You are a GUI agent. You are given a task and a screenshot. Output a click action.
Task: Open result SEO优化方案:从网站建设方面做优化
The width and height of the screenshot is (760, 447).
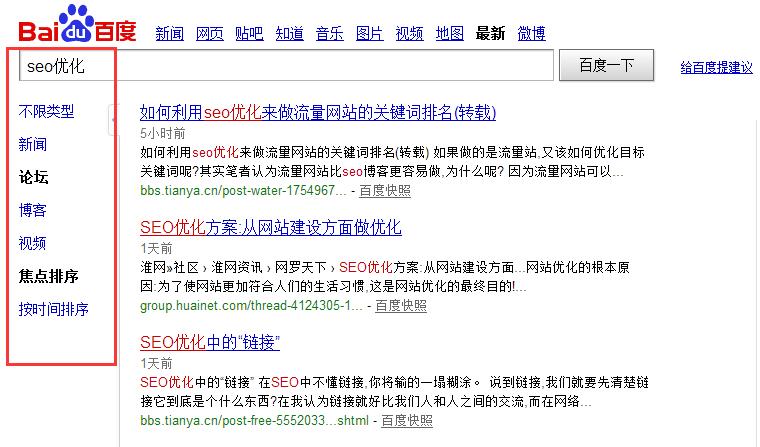pos(271,227)
